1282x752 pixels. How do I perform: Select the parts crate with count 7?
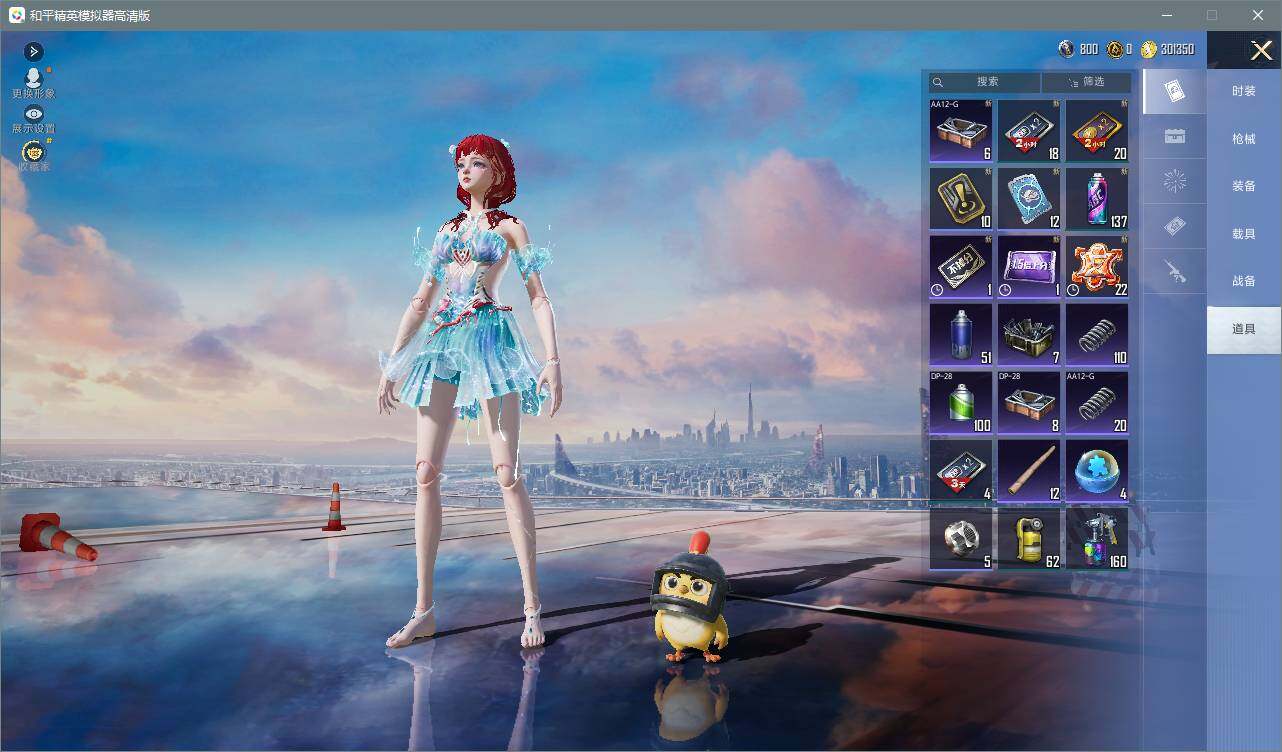(x=1029, y=334)
